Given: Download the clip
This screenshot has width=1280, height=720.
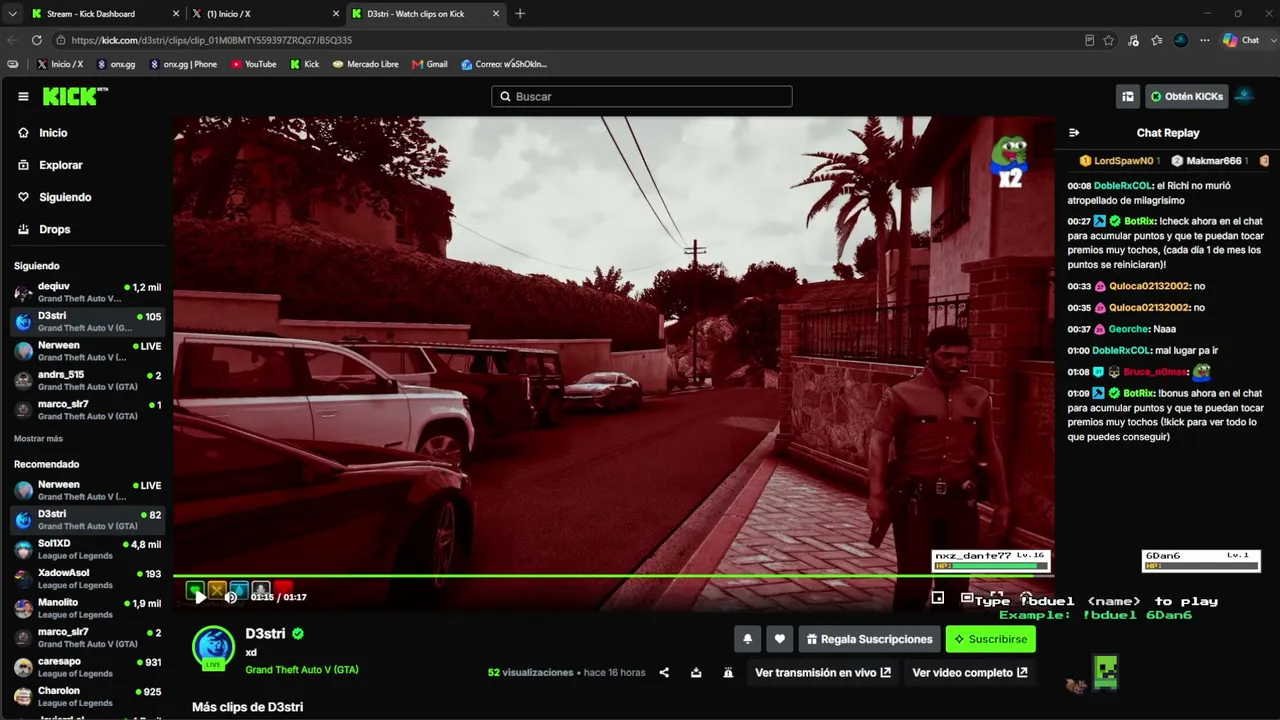Looking at the screenshot, I should point(696,673).
